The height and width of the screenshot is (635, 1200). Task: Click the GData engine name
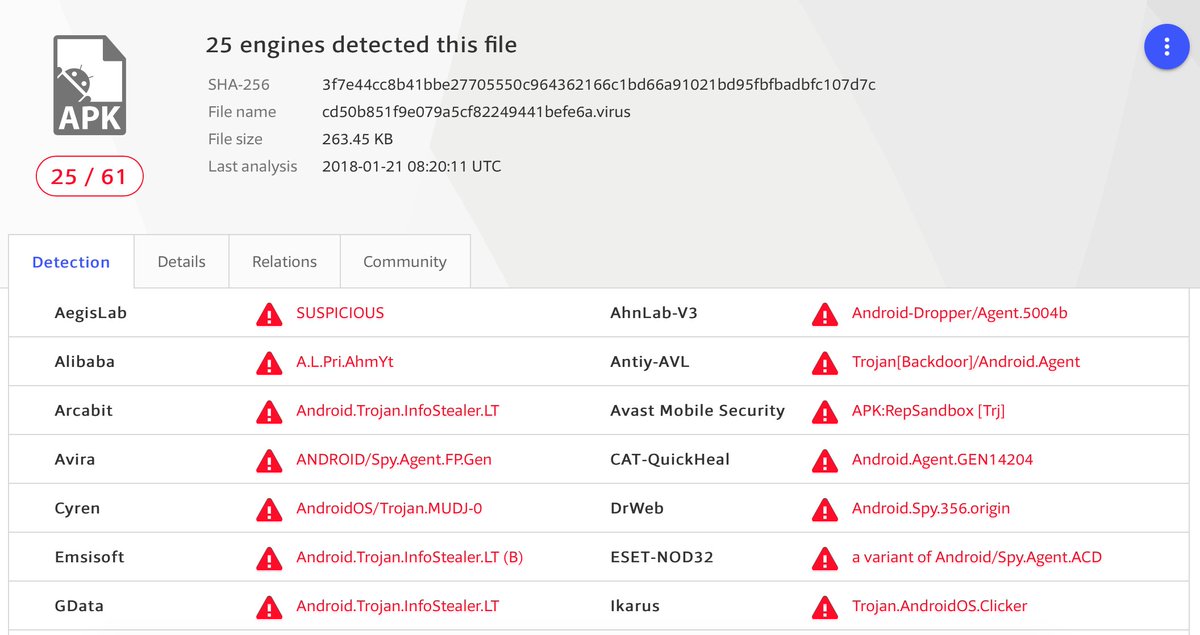pyautogui.click(x=79, y=606)
